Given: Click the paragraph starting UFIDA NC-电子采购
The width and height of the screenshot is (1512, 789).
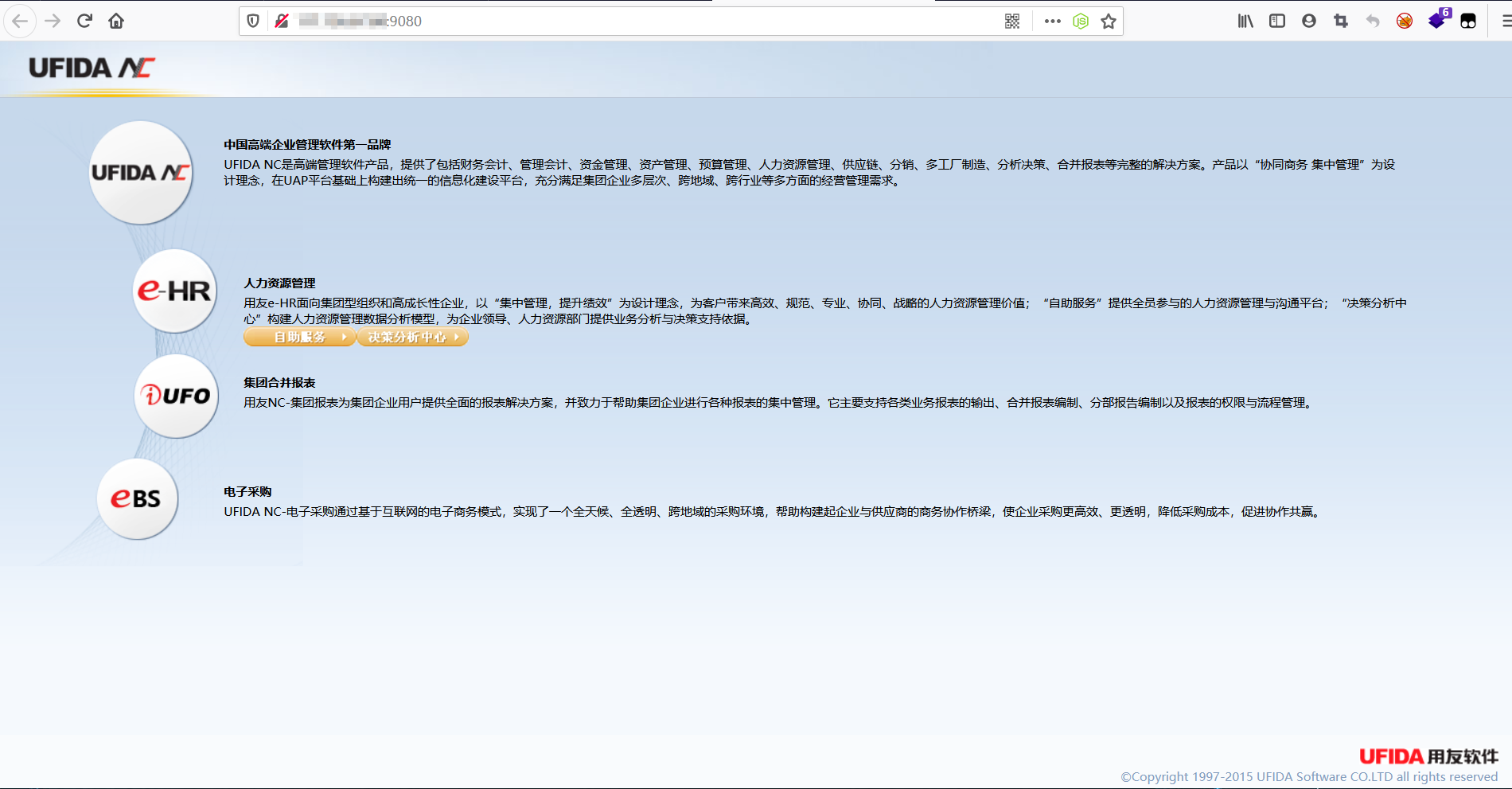Looking at the screenshot, I should click(773, 512).
